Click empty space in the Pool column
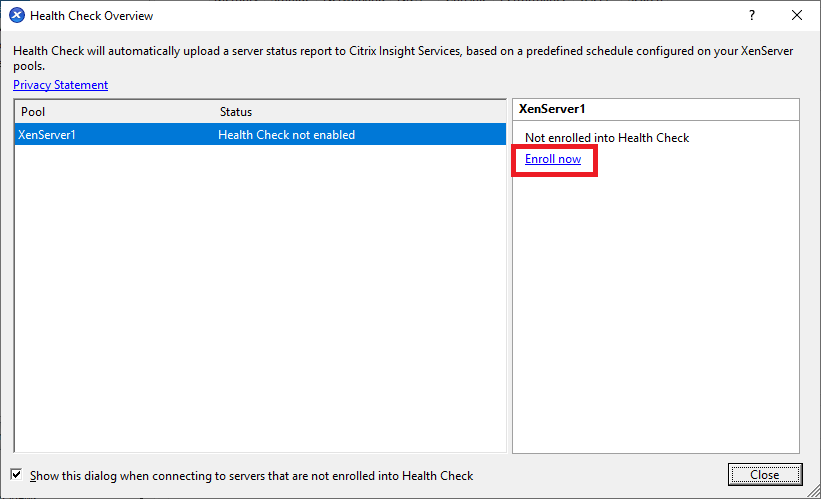The width and height of the screenshot is (821, 499). 110,300
